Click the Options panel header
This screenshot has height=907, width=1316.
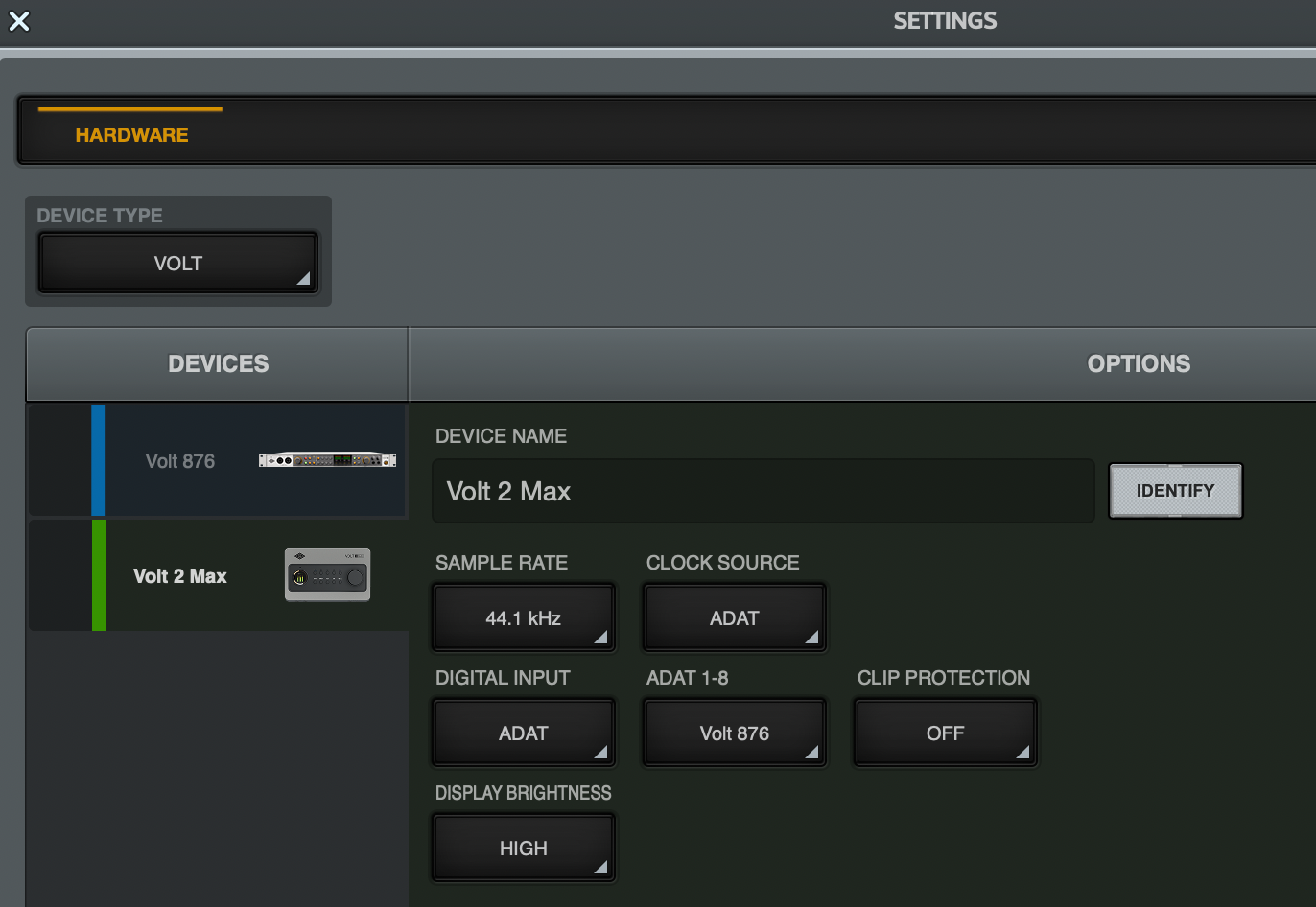(1139, 364)
